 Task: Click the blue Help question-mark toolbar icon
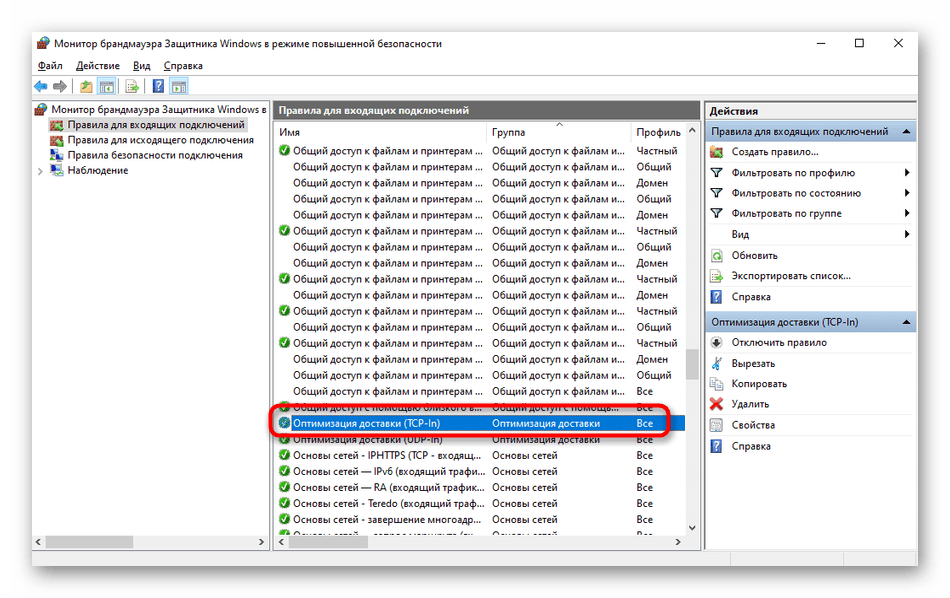click(x=158, y=87)
